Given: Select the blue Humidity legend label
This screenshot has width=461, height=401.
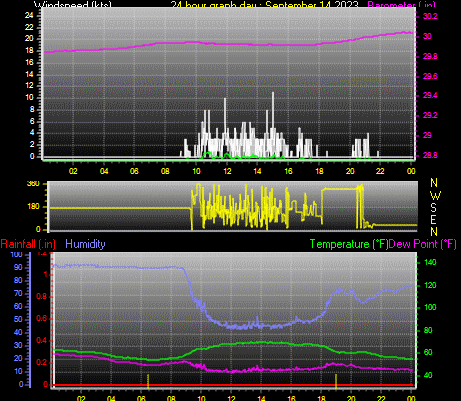Looking at the screenshot, I should coord(85,244).
